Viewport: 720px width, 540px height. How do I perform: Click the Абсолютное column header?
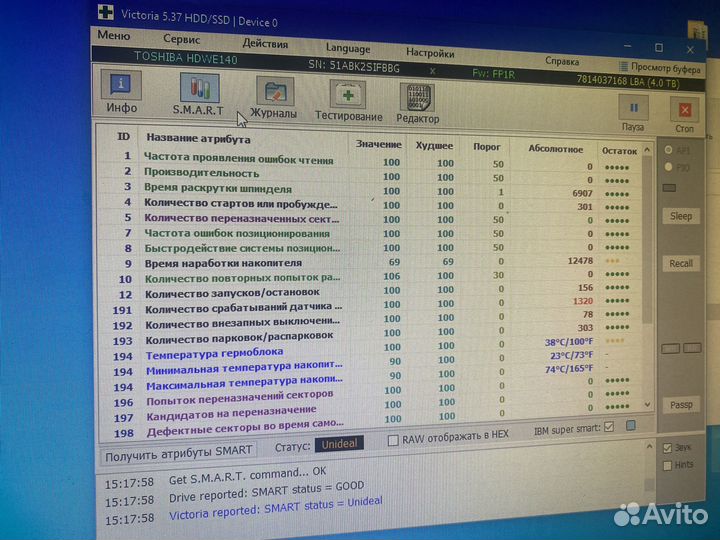click(x=556, y=149)
